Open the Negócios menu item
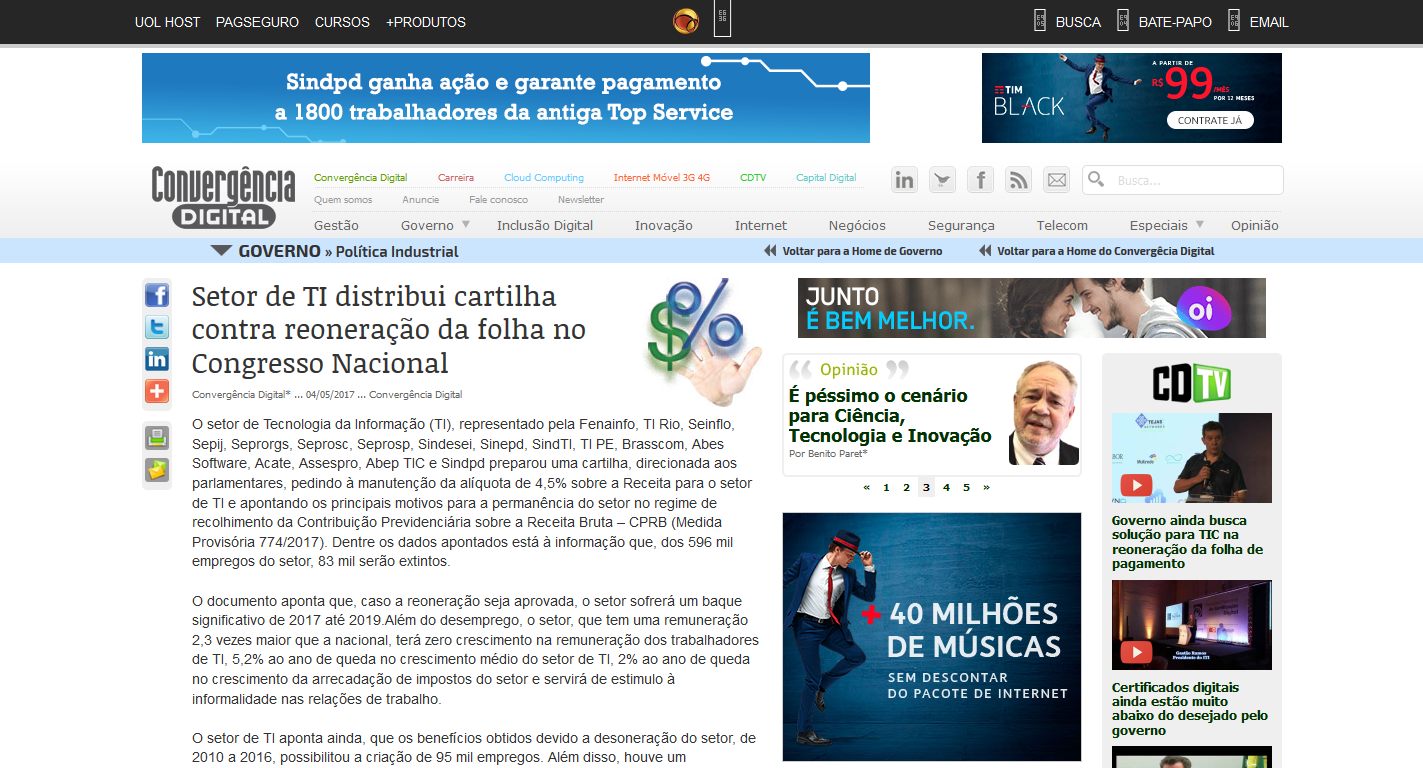The height and width of the screenshot is (768, 1423). pos(857,226)
